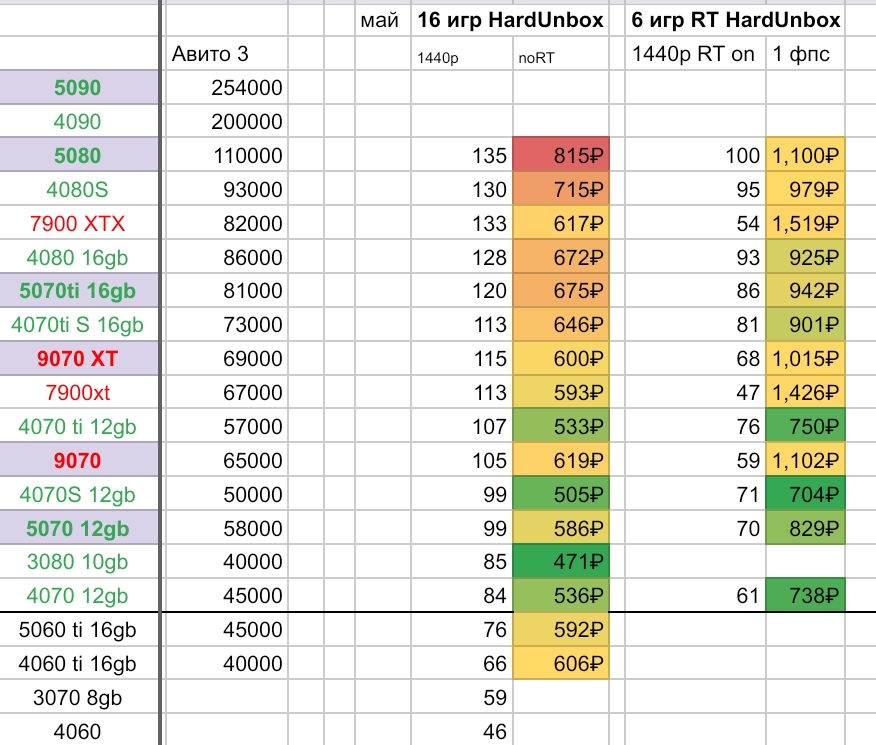Click the 672₽ cost cell
This screenshot has width=876, height=745.
coord(561,257)
